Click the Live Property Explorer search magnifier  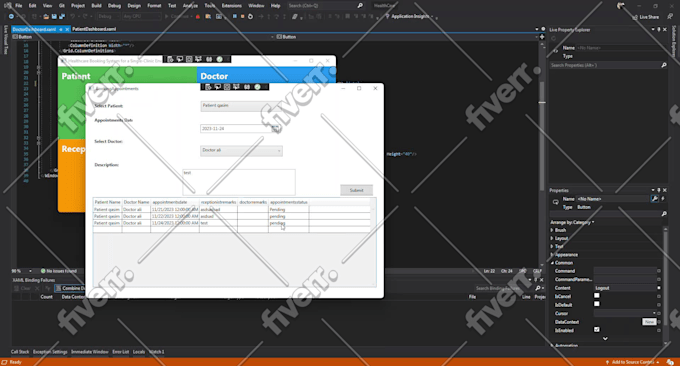pyautogui.click(x=664, y=65)
